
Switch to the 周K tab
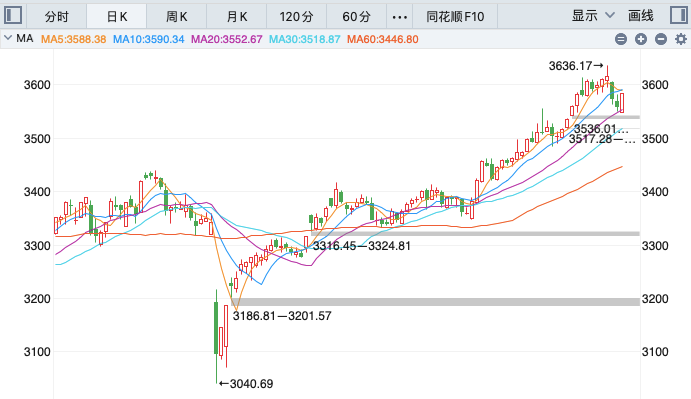pyautogui.click(x=177, y=17)
